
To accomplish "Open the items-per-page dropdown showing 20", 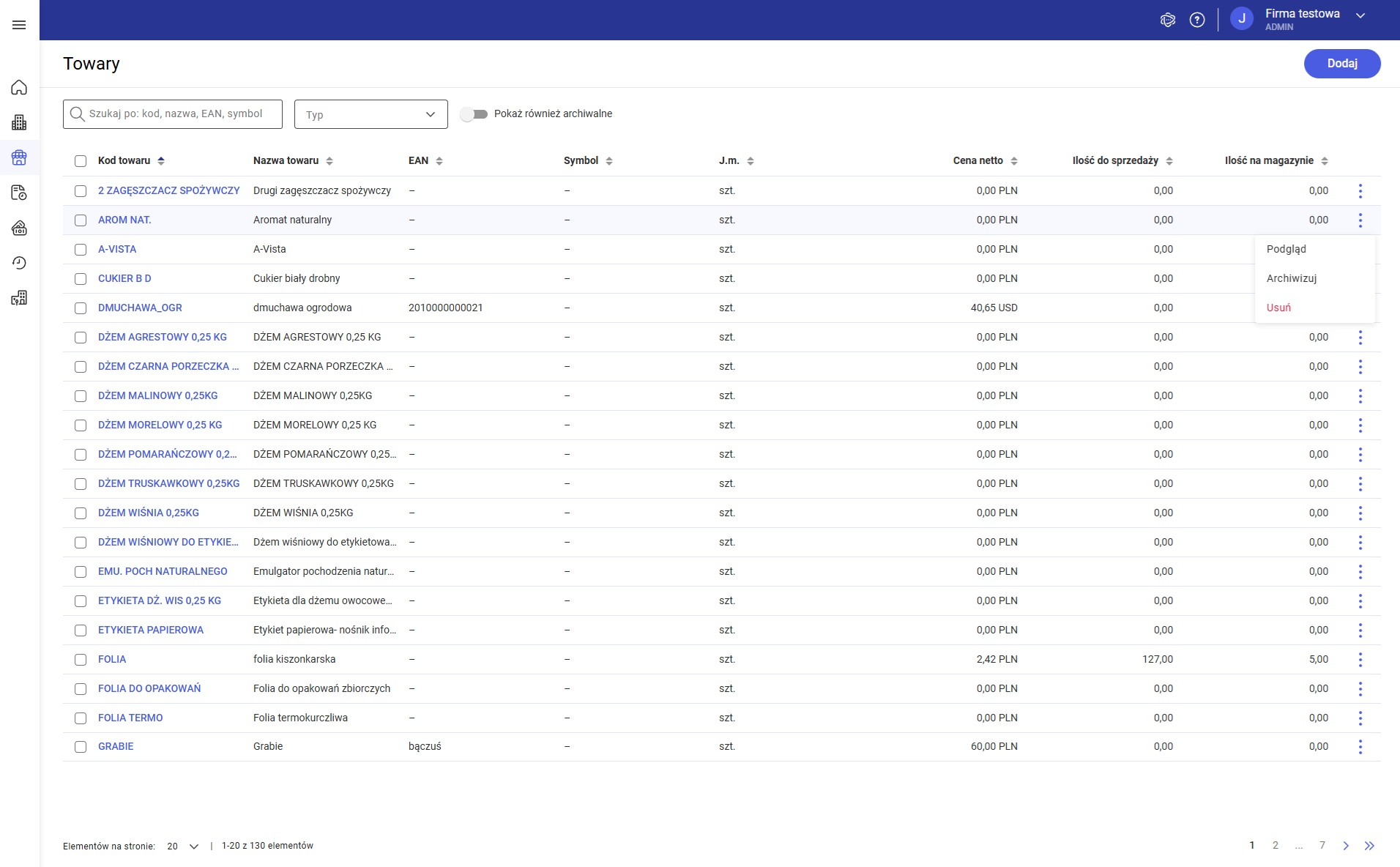I will pyautogui.click(x=182, y=846).
